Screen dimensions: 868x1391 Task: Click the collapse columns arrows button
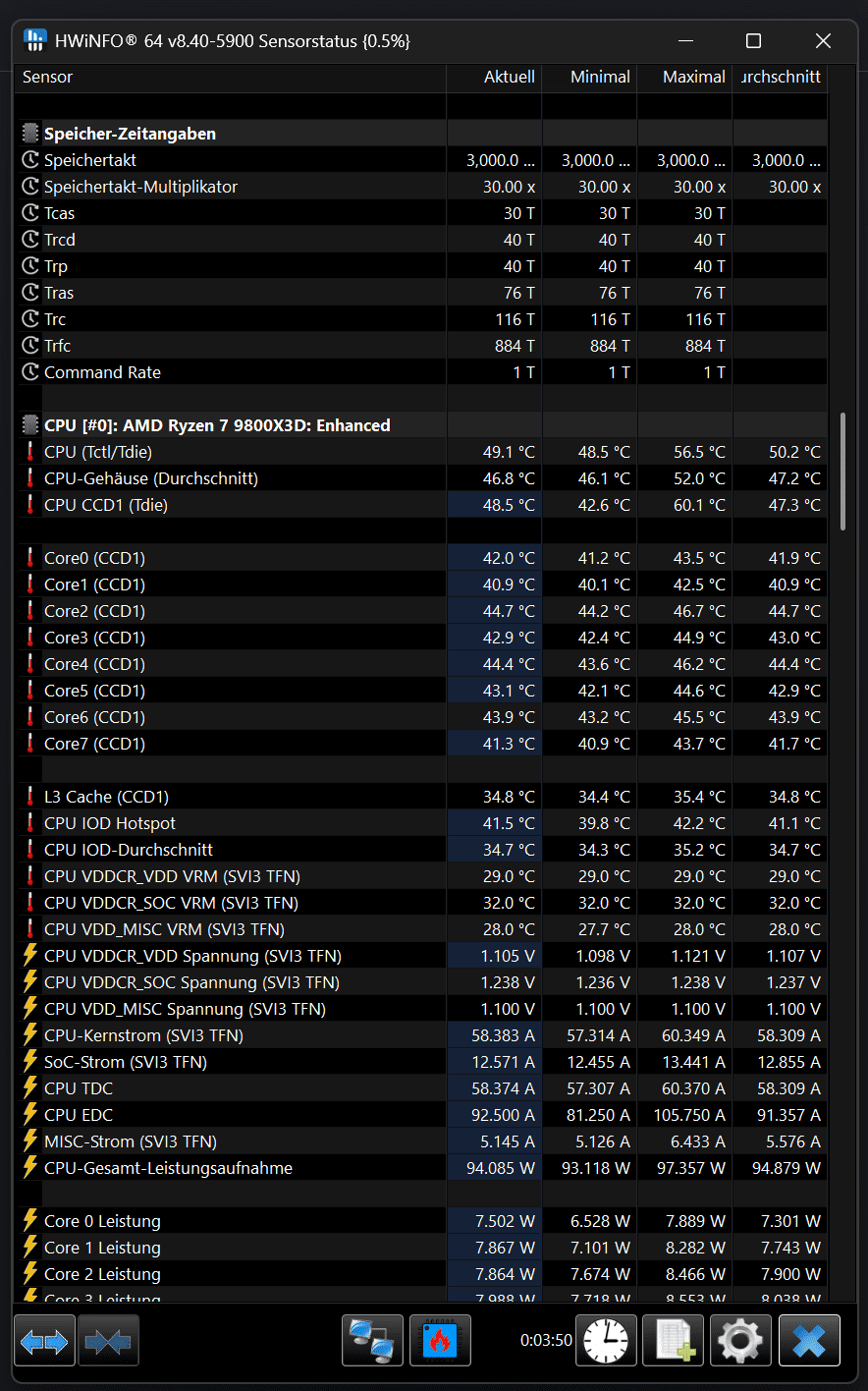(x=108, y=1341)
